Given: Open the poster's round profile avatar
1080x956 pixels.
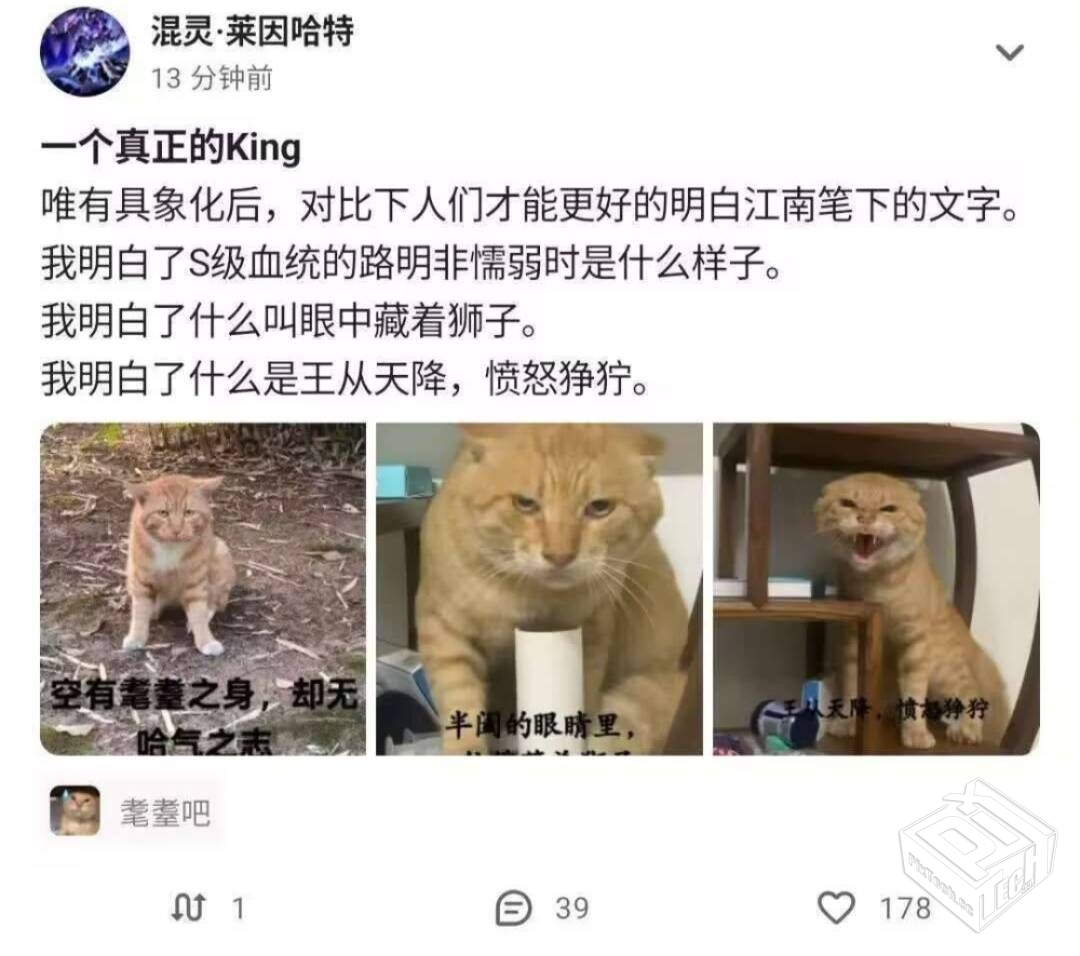Looking at the screenshot, I should click(85, 52).
